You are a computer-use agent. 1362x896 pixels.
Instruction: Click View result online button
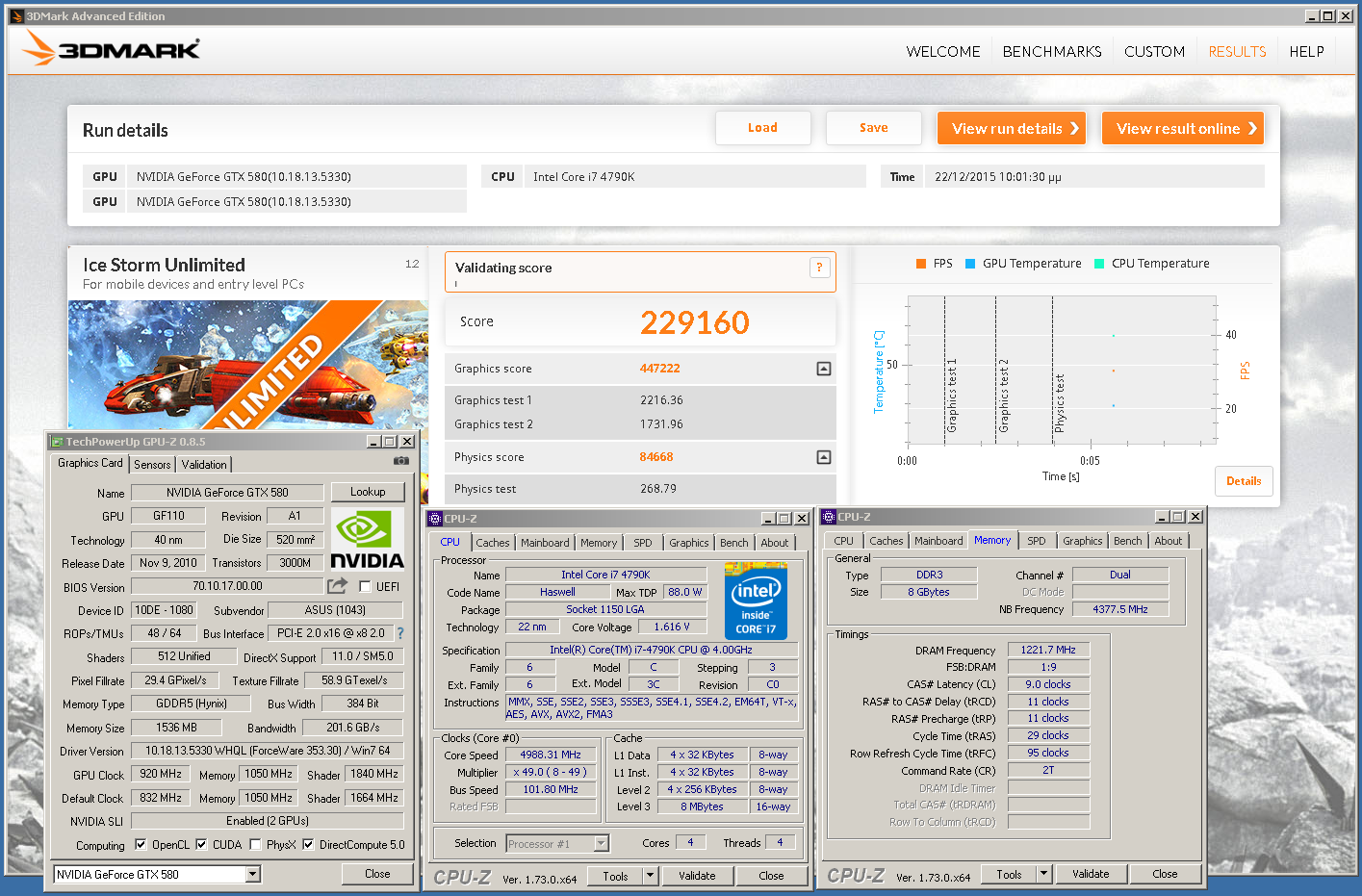click(x=1183, y=128)
